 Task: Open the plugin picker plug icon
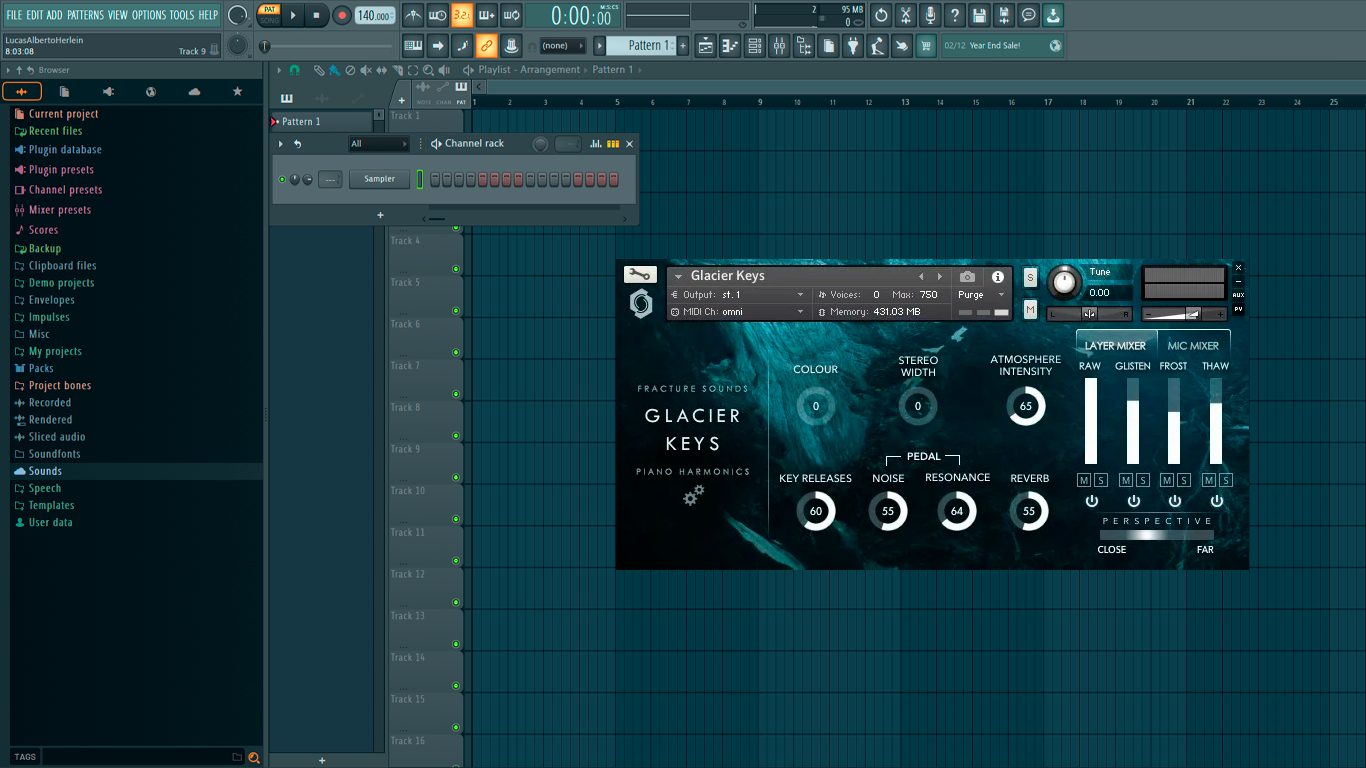(x=853, y=45)
